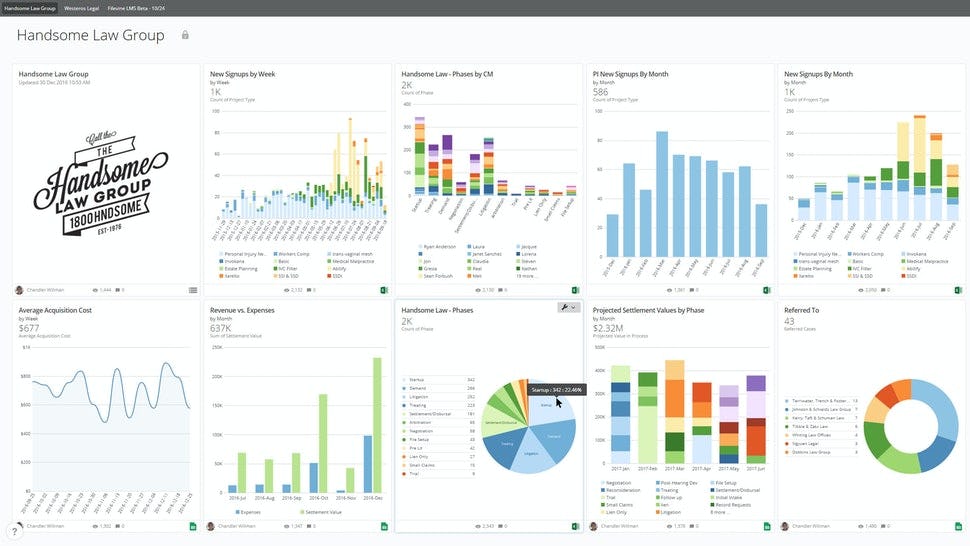
Task: Open the PI New Signups By Month card title
Action: (630, 74)
